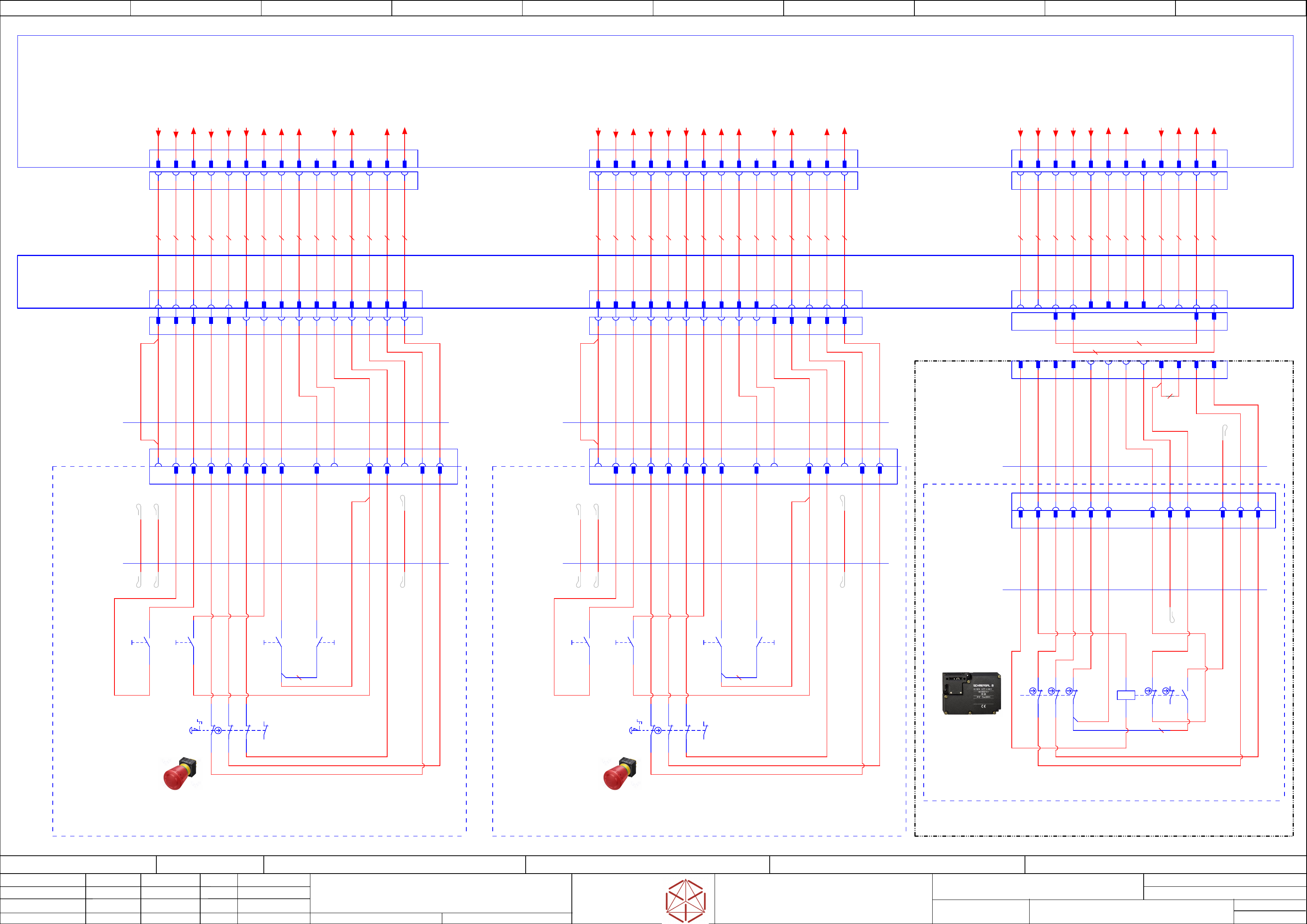Image resolution: width=1307 pixels, height=924 pixels.
Task: Select the dual pushbutton contact pair in the left enclosure
Action: point(299,643)
